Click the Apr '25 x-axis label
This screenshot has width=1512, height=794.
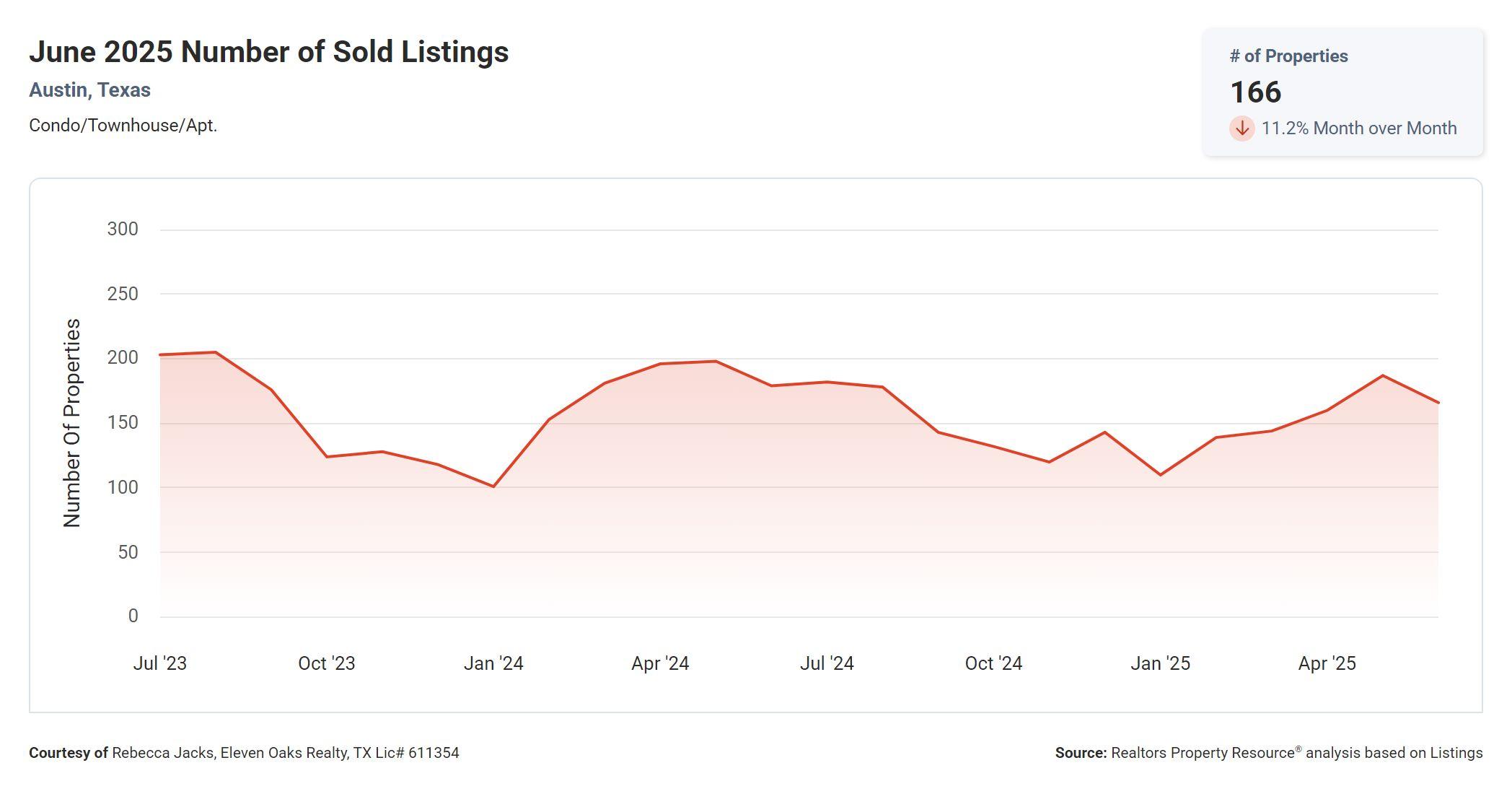[x=1327, y=663]
